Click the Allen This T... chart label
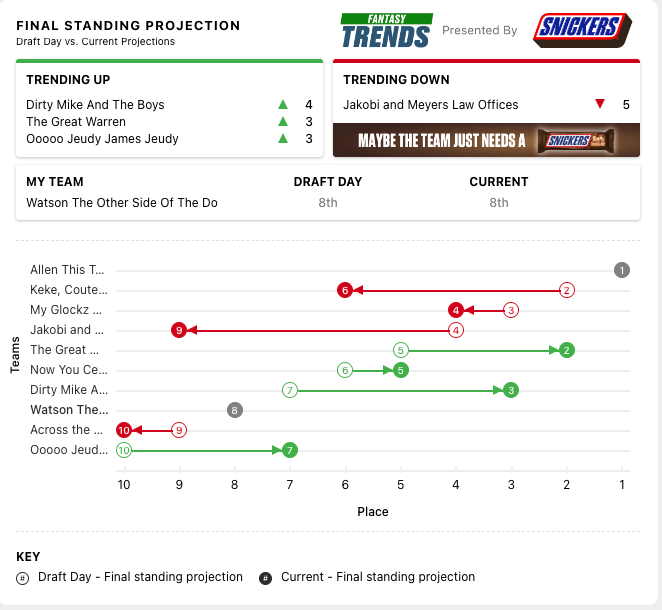 point(67,270)
